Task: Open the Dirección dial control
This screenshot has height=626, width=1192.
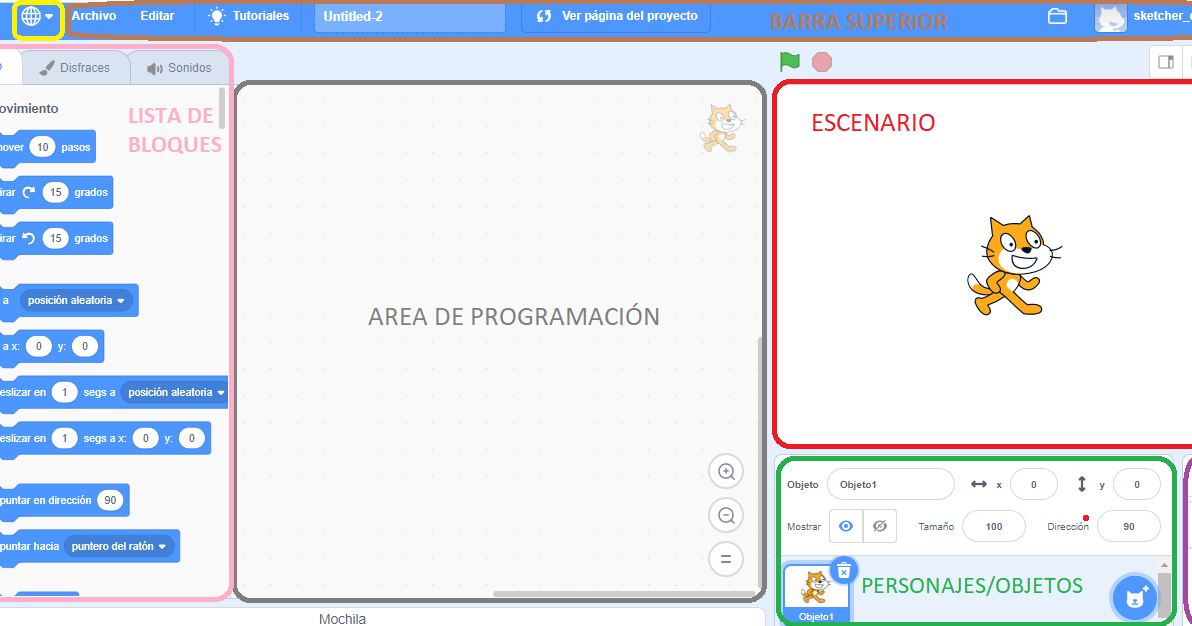Action: click(1130, 526)
